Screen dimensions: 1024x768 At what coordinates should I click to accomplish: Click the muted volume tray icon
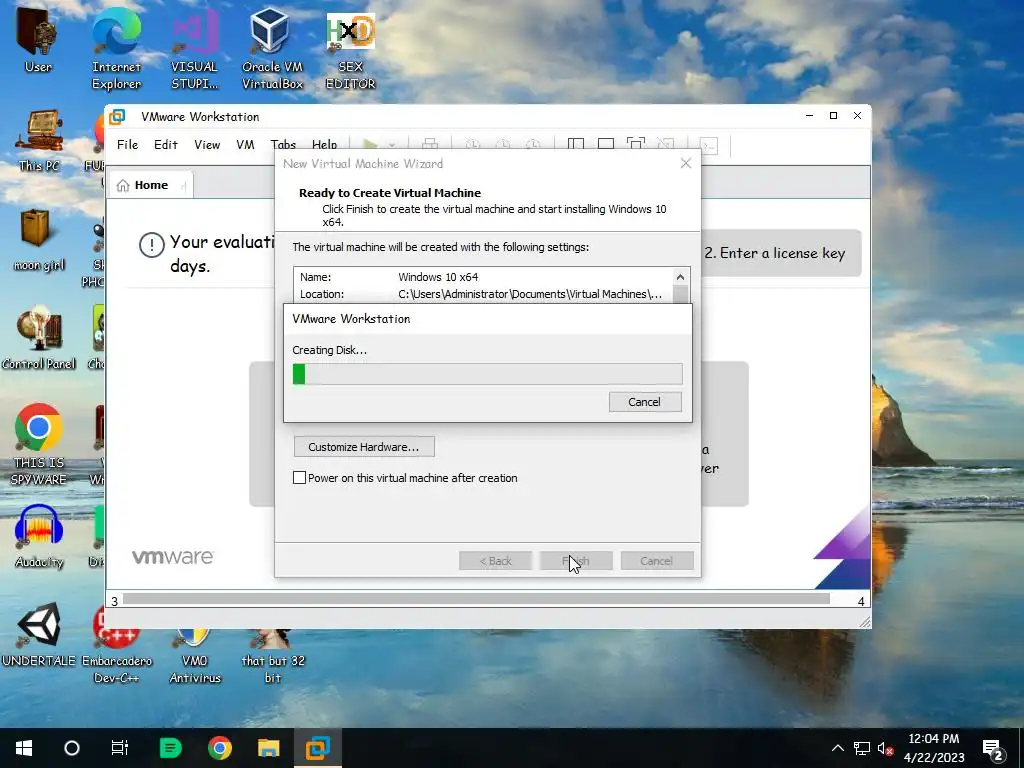885,748
